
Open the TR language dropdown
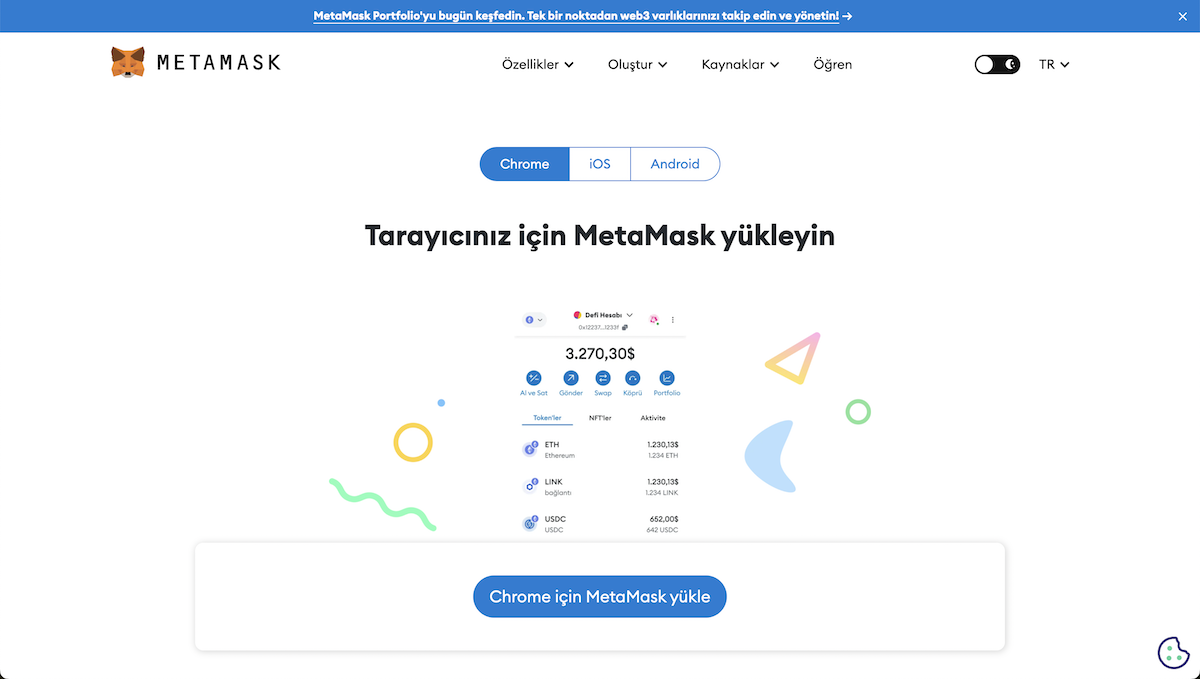pyautogui.click(x=1054, y=63)
